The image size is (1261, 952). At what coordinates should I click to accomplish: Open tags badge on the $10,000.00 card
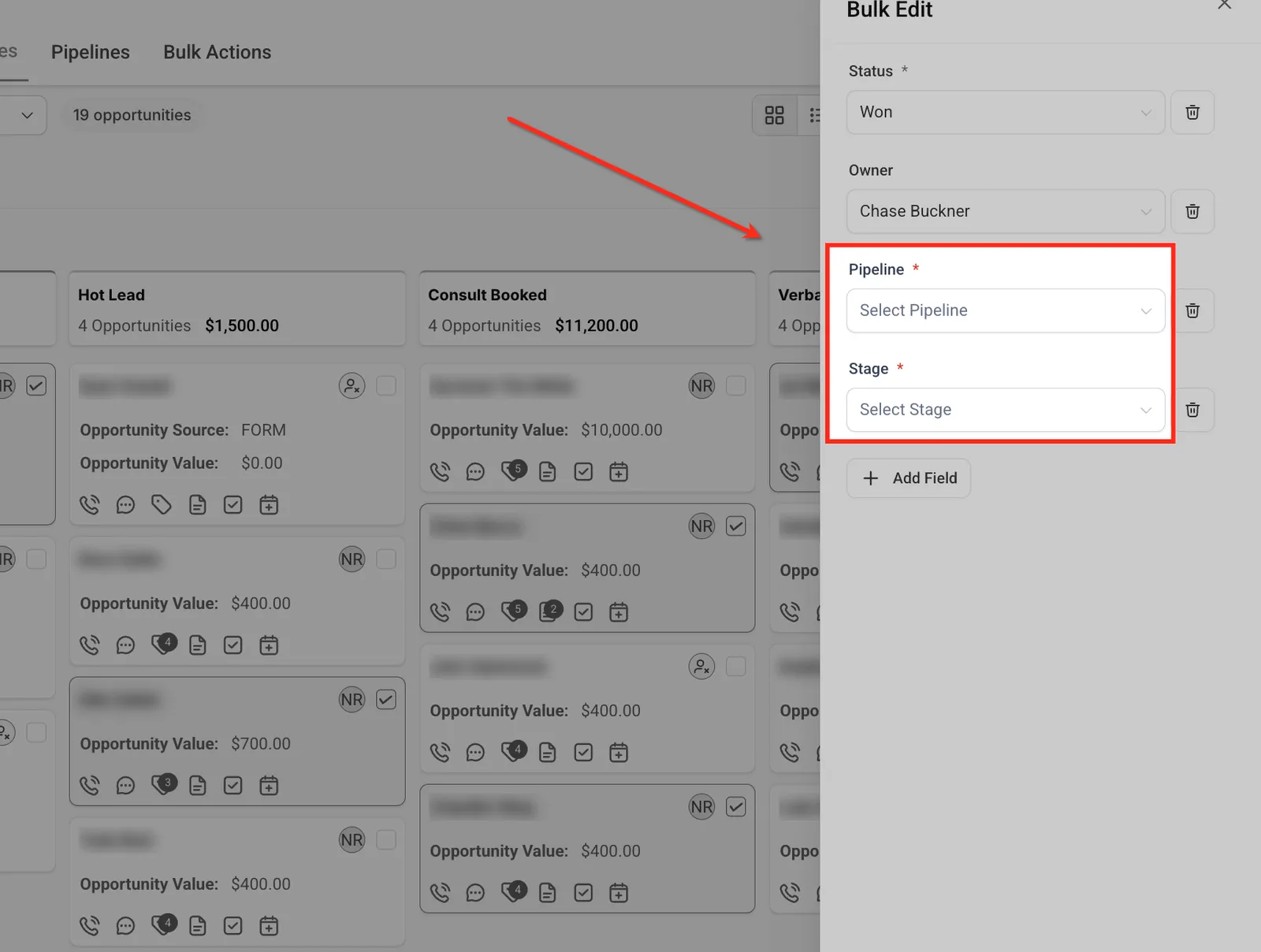tap(514, 470)
